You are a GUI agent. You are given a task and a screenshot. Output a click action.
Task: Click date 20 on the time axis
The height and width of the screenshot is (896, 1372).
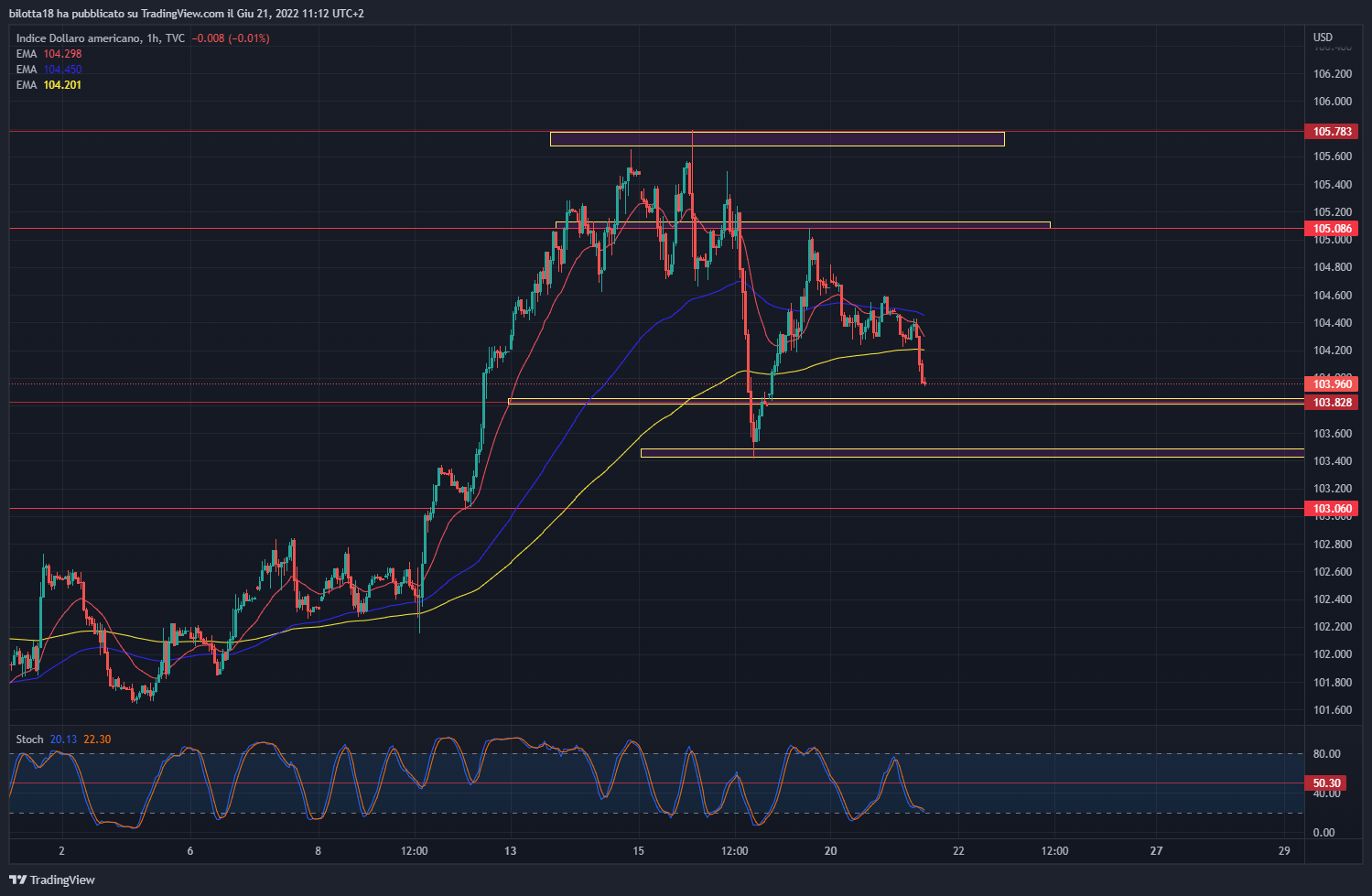(830, 851)
